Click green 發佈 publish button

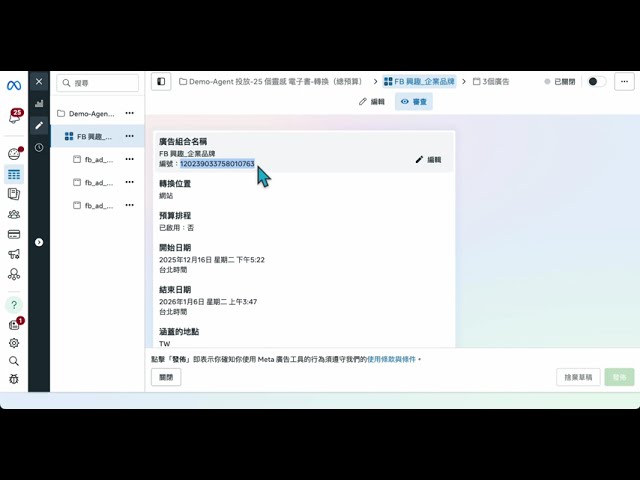point(619,377)
